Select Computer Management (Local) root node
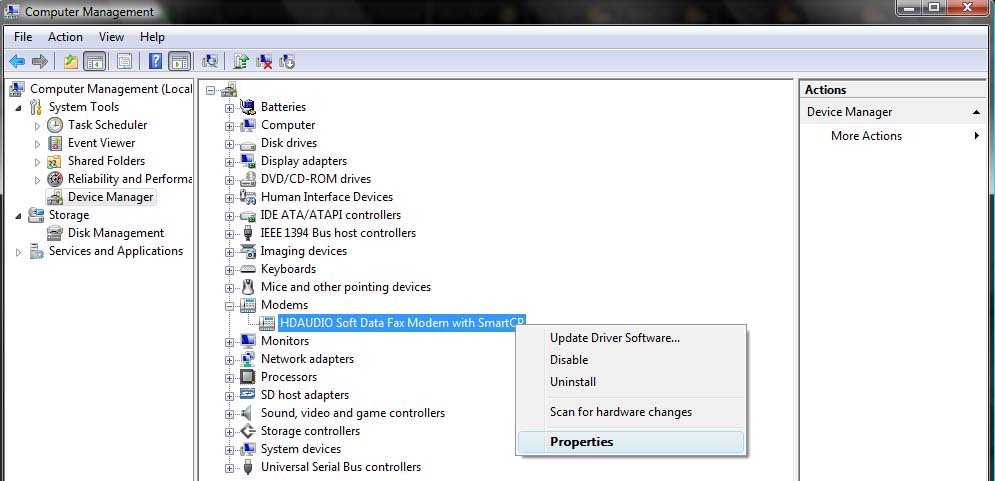The image size is (995, 481). (111, 89)
